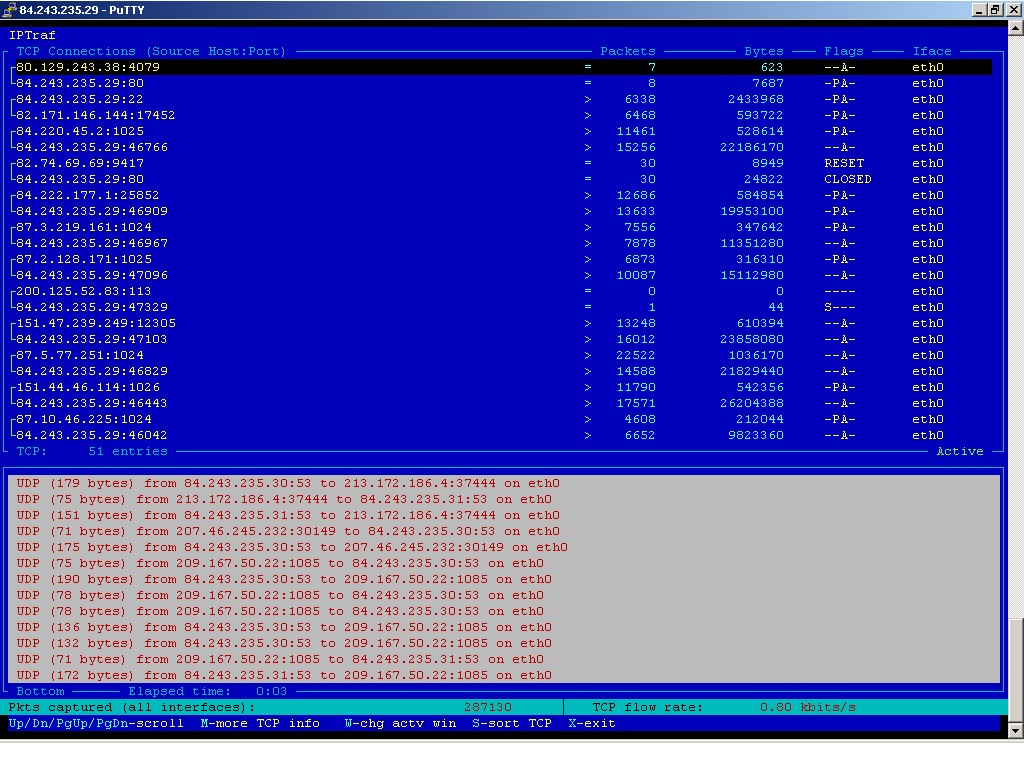The image size is (1024, 768).
Task: Minimize the PuTTY window
Action: tap(979, 10)
